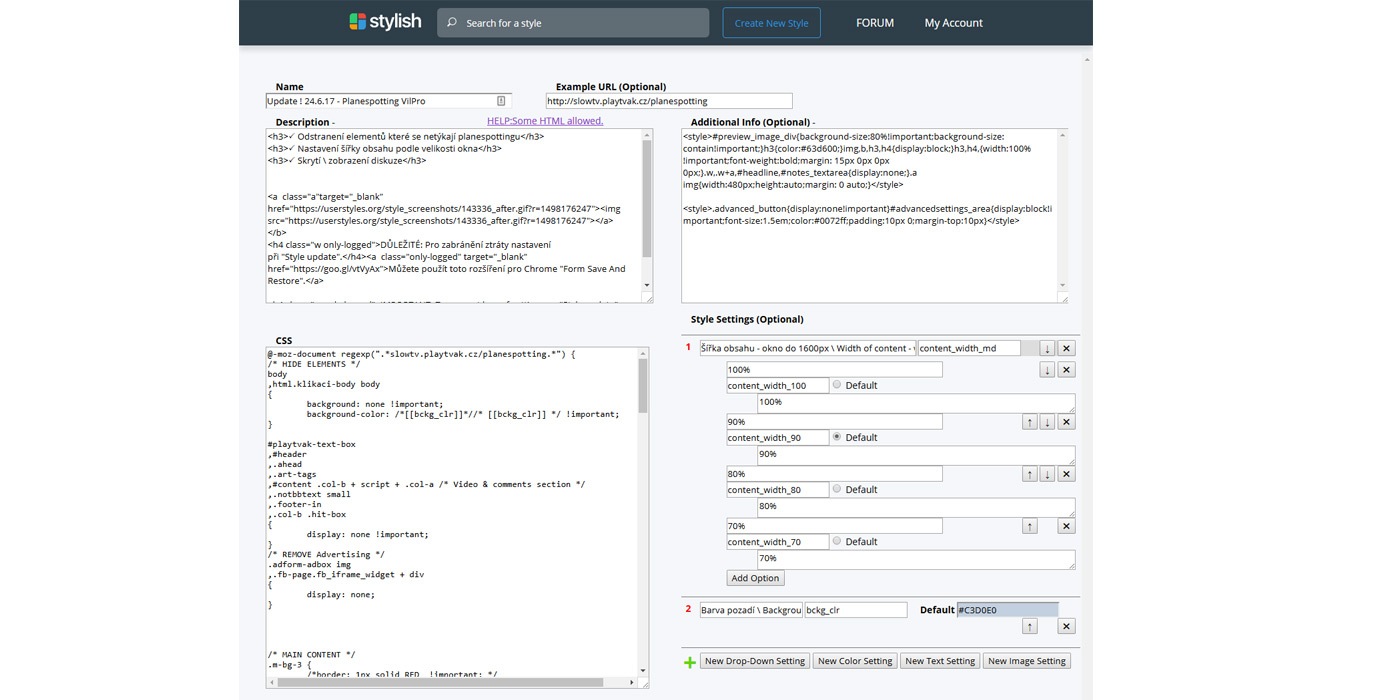The width and height of the screenshot is (1400, 700).
Task: Add a New Drop-Down Setting
Action: pos(754,661)
